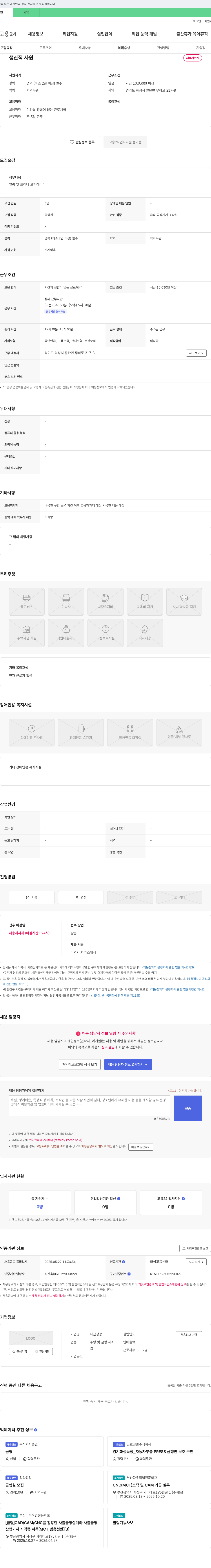Image resolution: width=211 pixels, height=1568 pixels.
Task: Click 고용24 입사지원 불가능 button
Action: point(125,142)
